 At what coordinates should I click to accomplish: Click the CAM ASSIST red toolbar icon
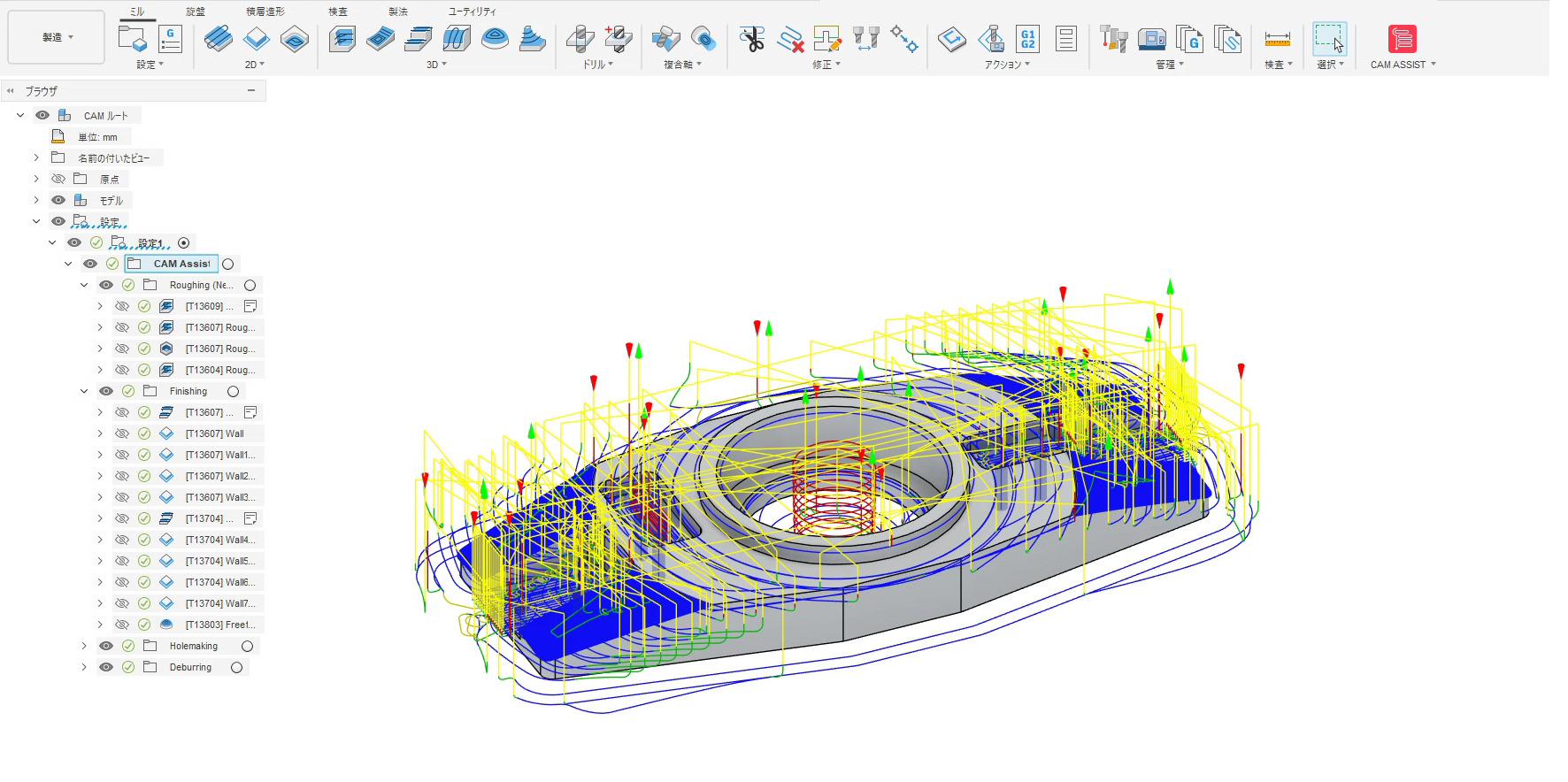[1402, 40]
